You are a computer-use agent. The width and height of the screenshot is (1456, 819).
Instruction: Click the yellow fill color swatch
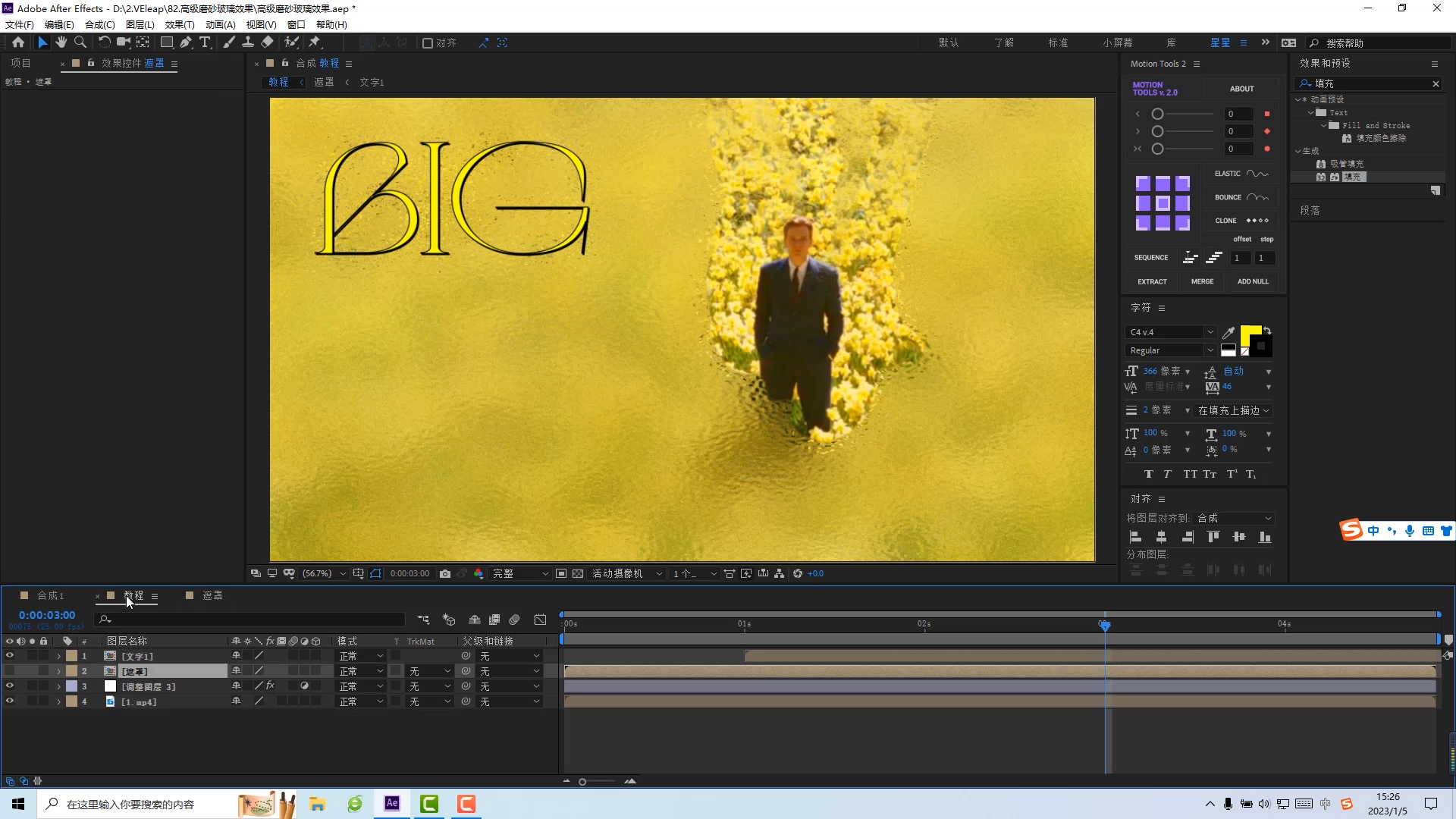(x=1250, y=334)
